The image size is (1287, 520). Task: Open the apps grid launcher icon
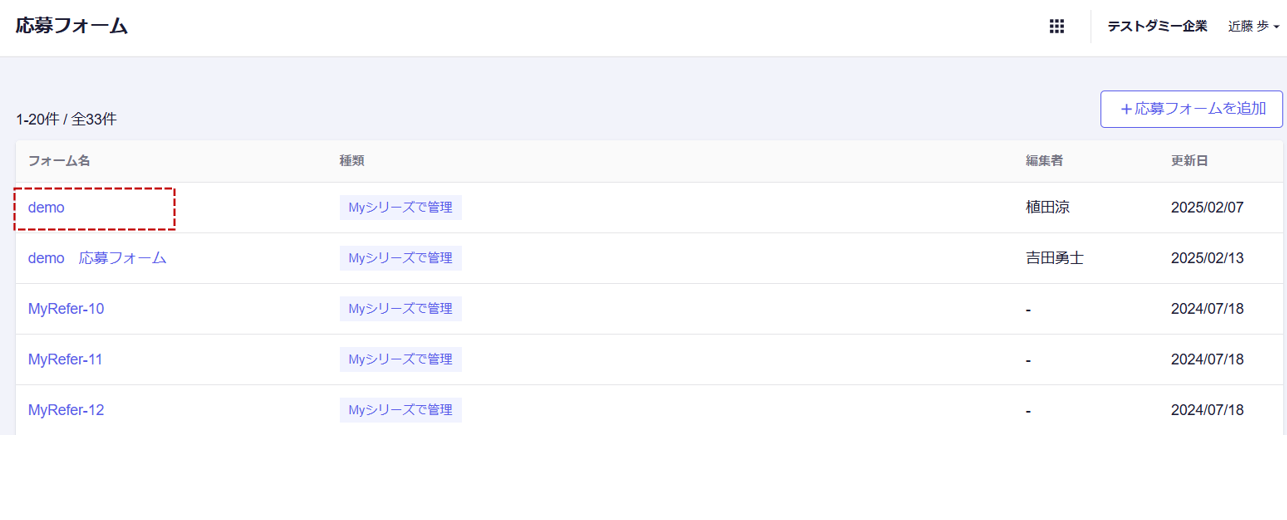point(1056,27)
